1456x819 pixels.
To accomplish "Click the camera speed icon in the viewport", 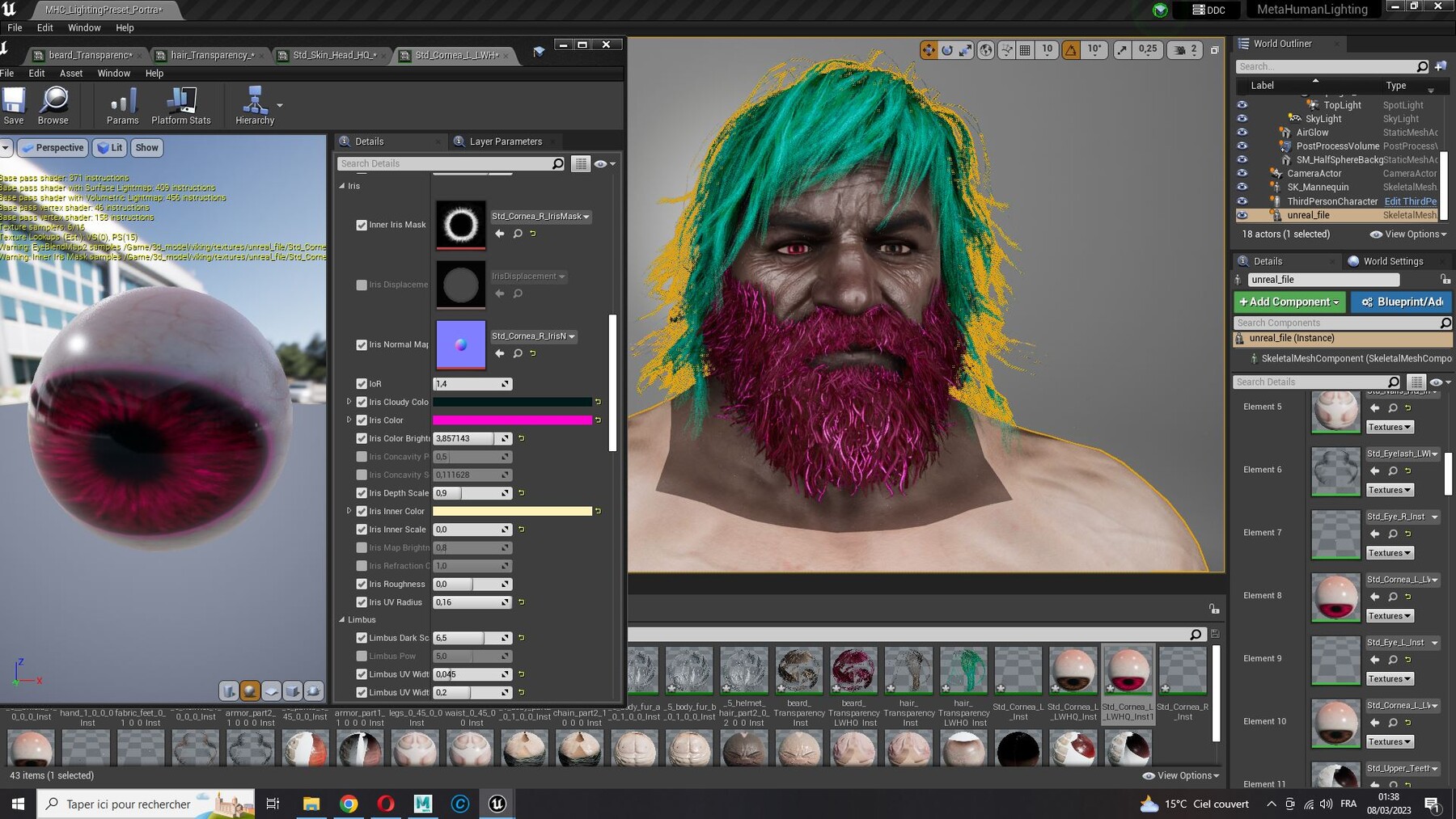I will pos(1178,49).
